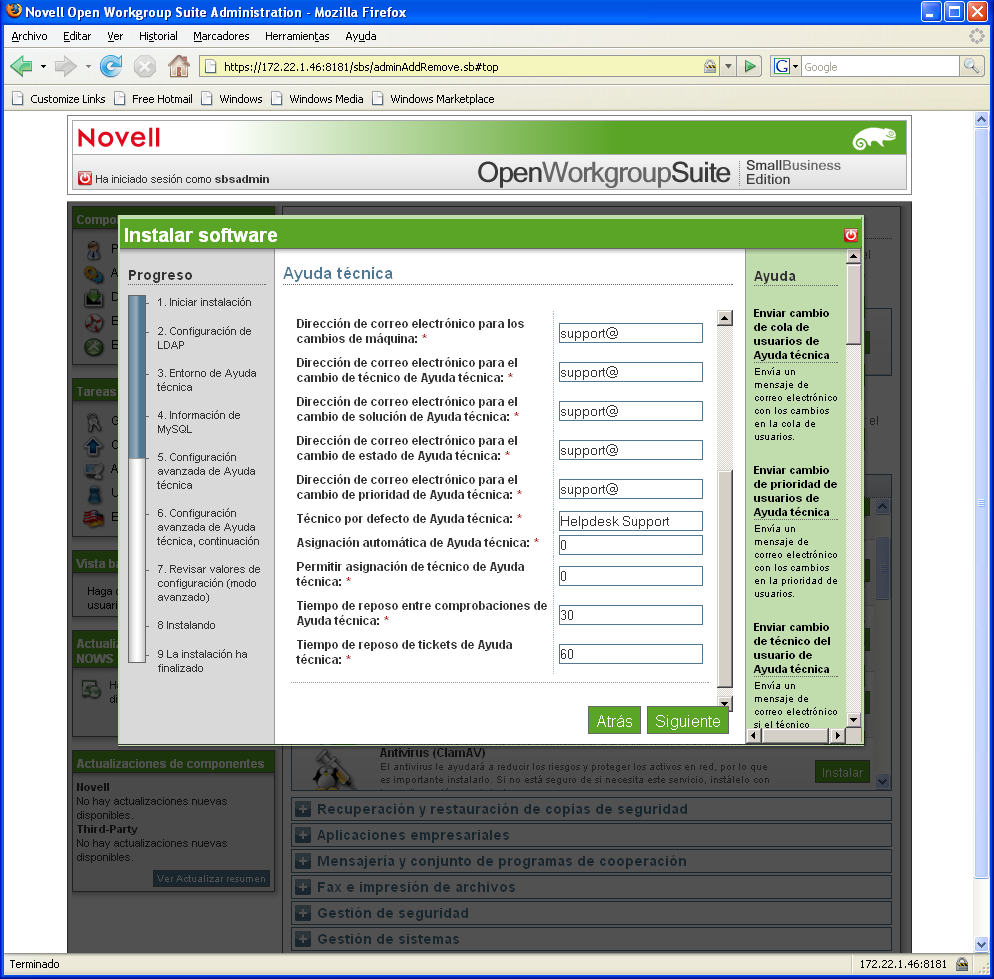Click the Instalar button for Antivirus
Image resolution: width=994 pixels, height=979 pixels.
(842, 772)
